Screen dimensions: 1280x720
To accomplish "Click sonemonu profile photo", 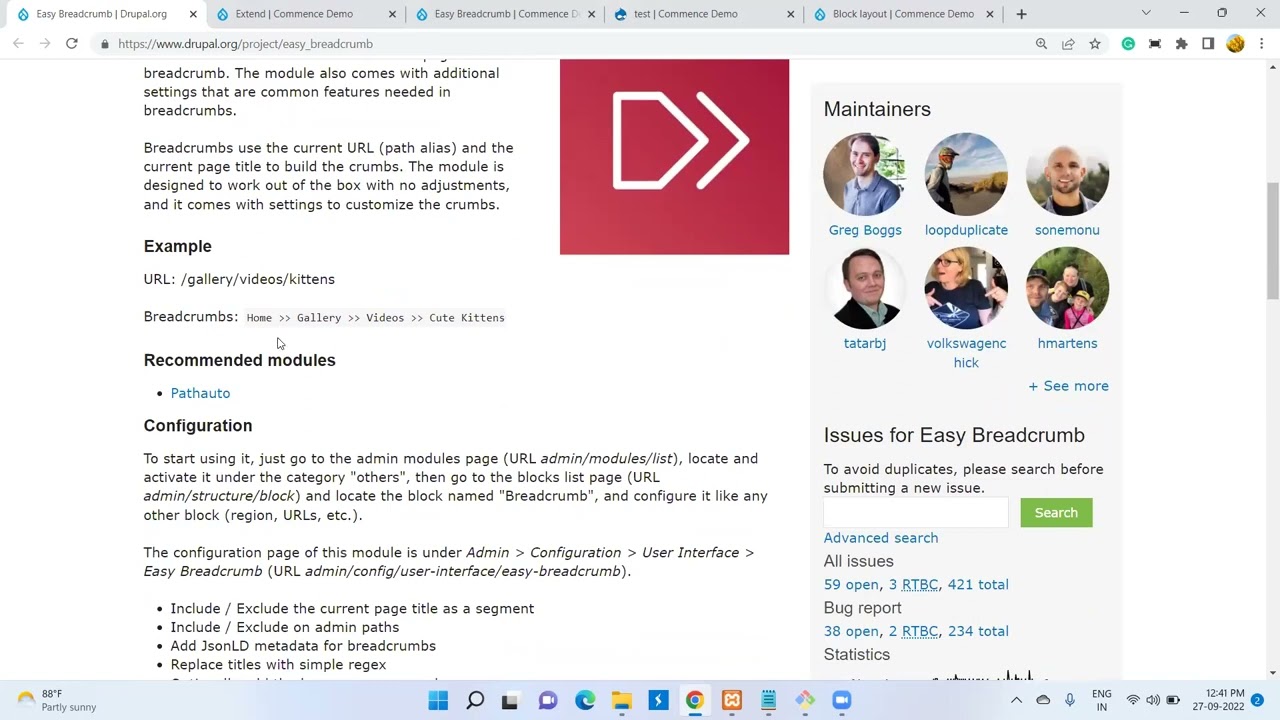I will 1067,174.
